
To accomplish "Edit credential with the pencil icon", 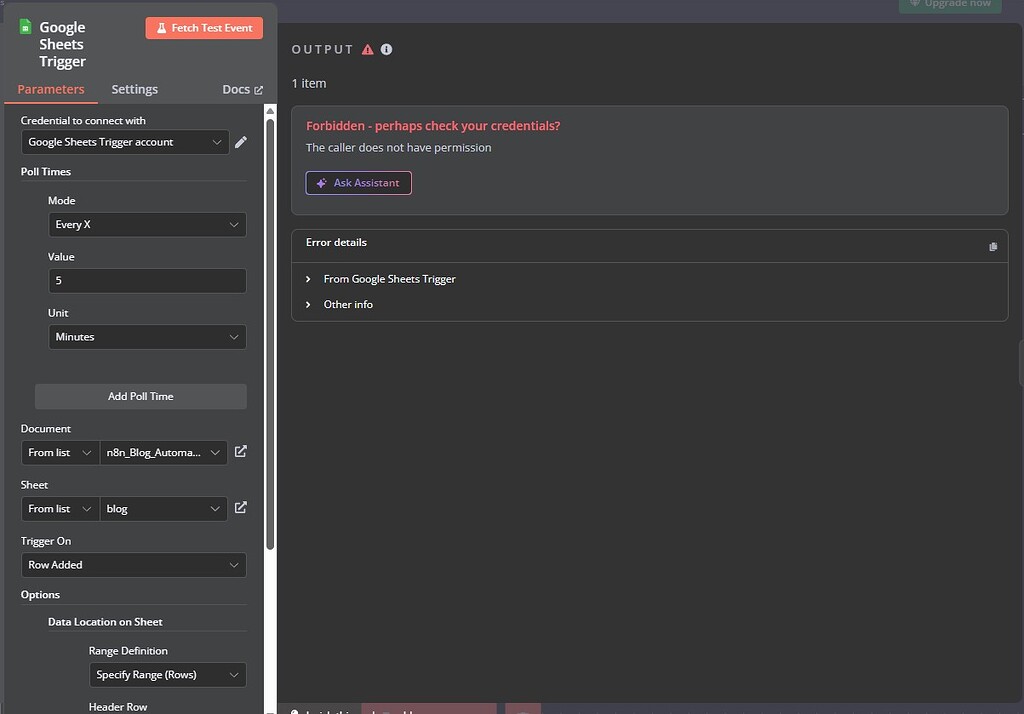I will [241, 142].
